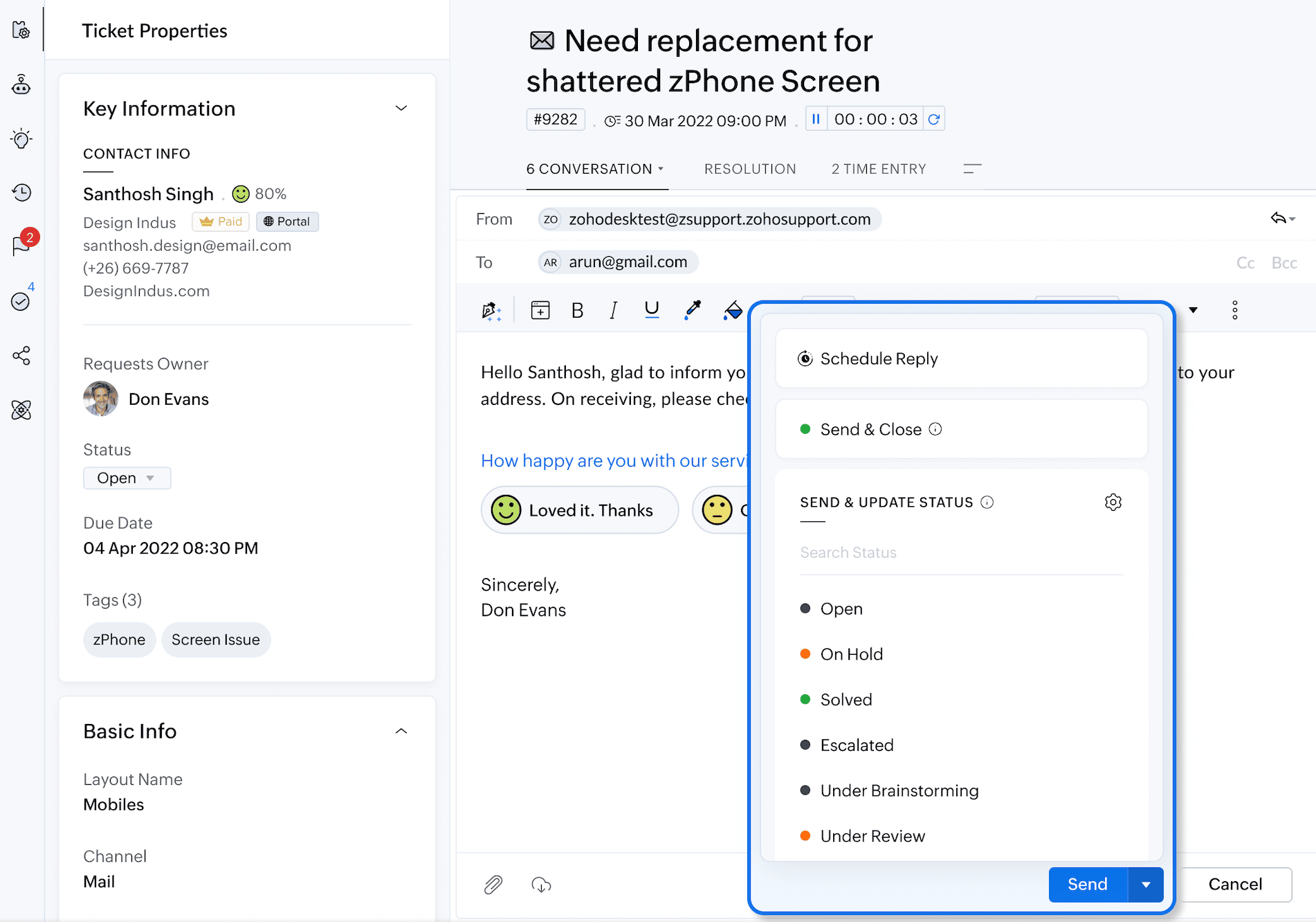This screenshot has width=1316, height=922.
Task: Reset the ticket timer
Action: [933, 119]
